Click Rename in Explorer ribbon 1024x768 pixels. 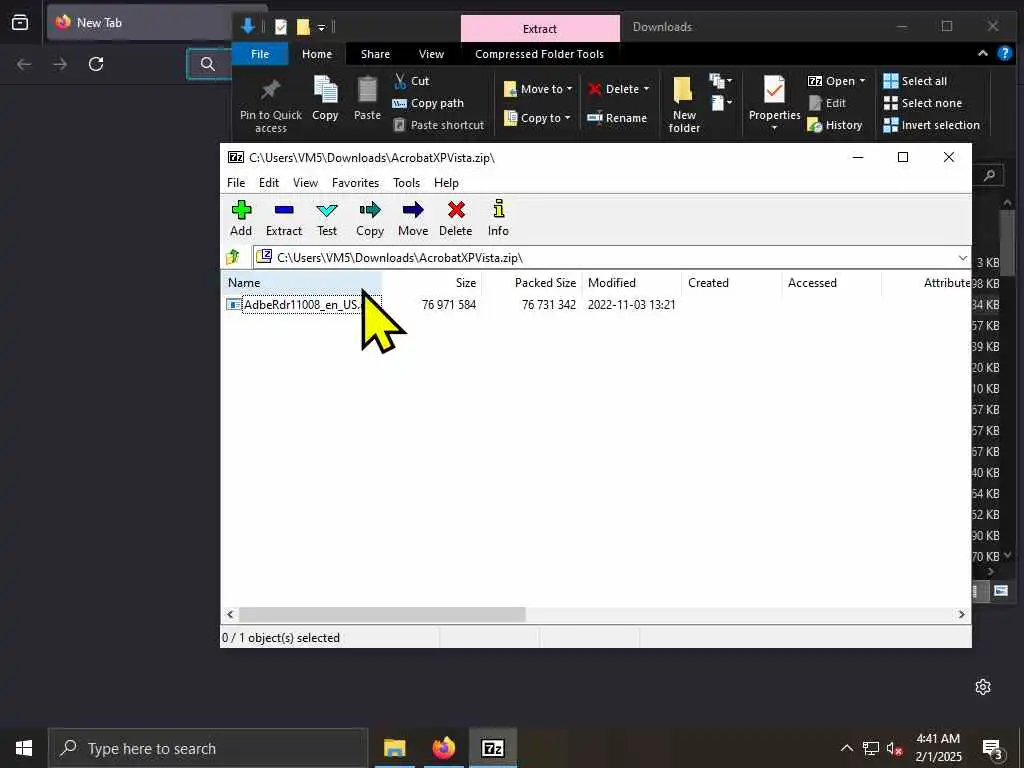click(617, 118)
